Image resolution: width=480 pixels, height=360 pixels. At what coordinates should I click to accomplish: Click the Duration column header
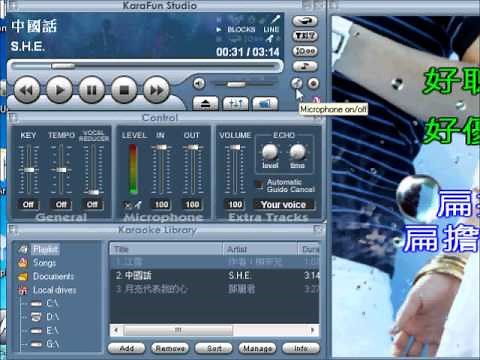coord(309,249)
